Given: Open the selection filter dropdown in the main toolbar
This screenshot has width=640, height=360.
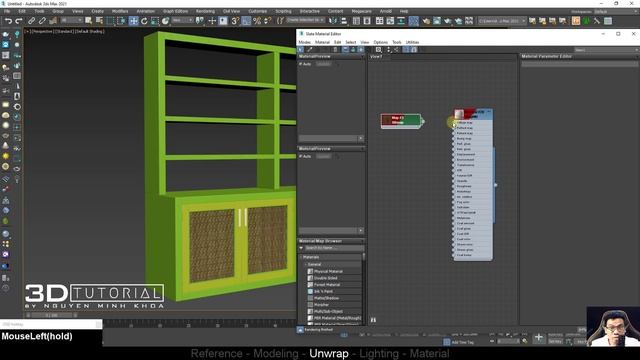Looking at the screenshot, I should 71,20.
